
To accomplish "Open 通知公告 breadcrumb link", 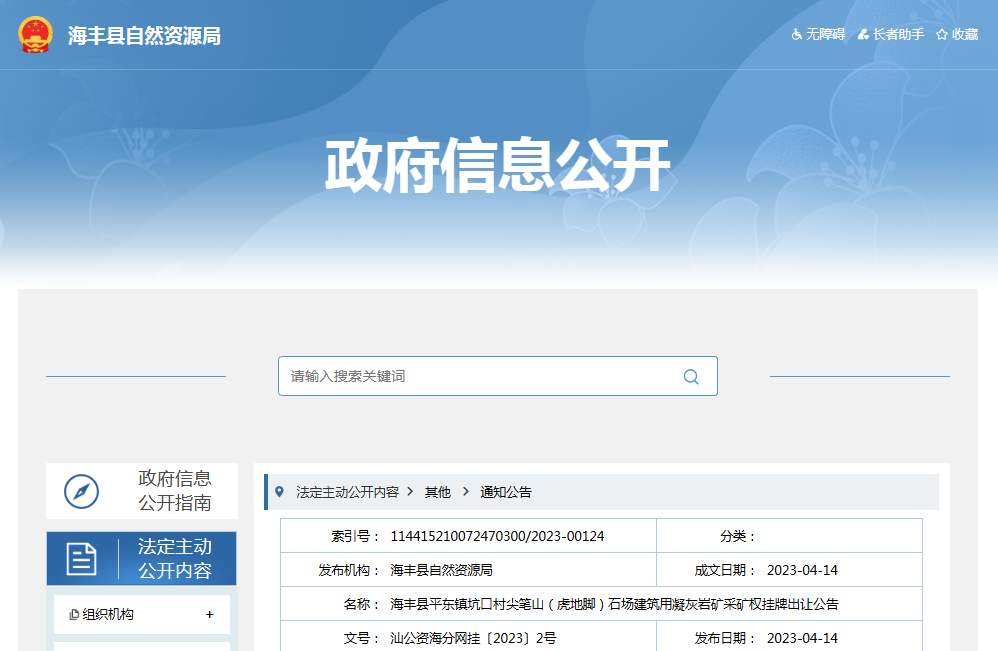I will click(506, 492).
